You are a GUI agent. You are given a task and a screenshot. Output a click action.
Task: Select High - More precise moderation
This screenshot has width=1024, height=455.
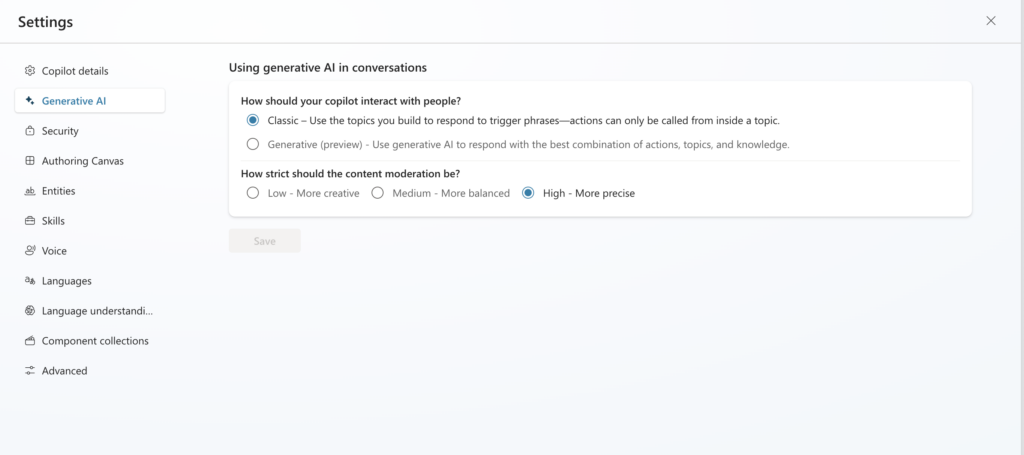click(x=528, y=193)
